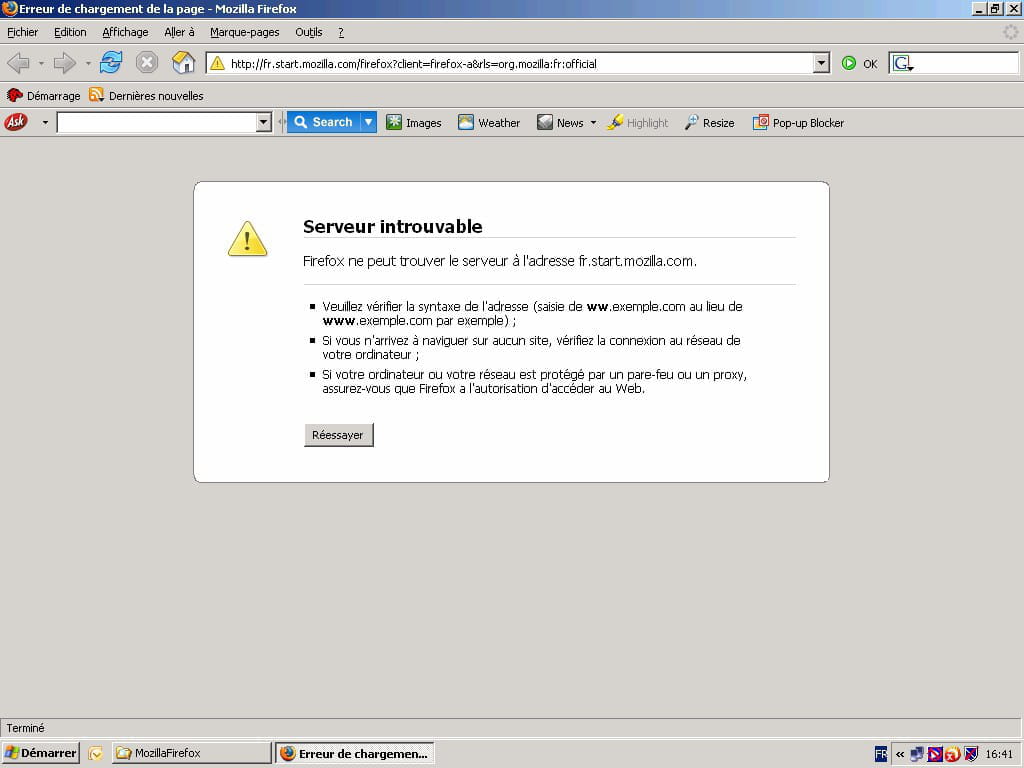Open the Edition menu
Viewport: 1024px width, 768px height.
(70, 32)
